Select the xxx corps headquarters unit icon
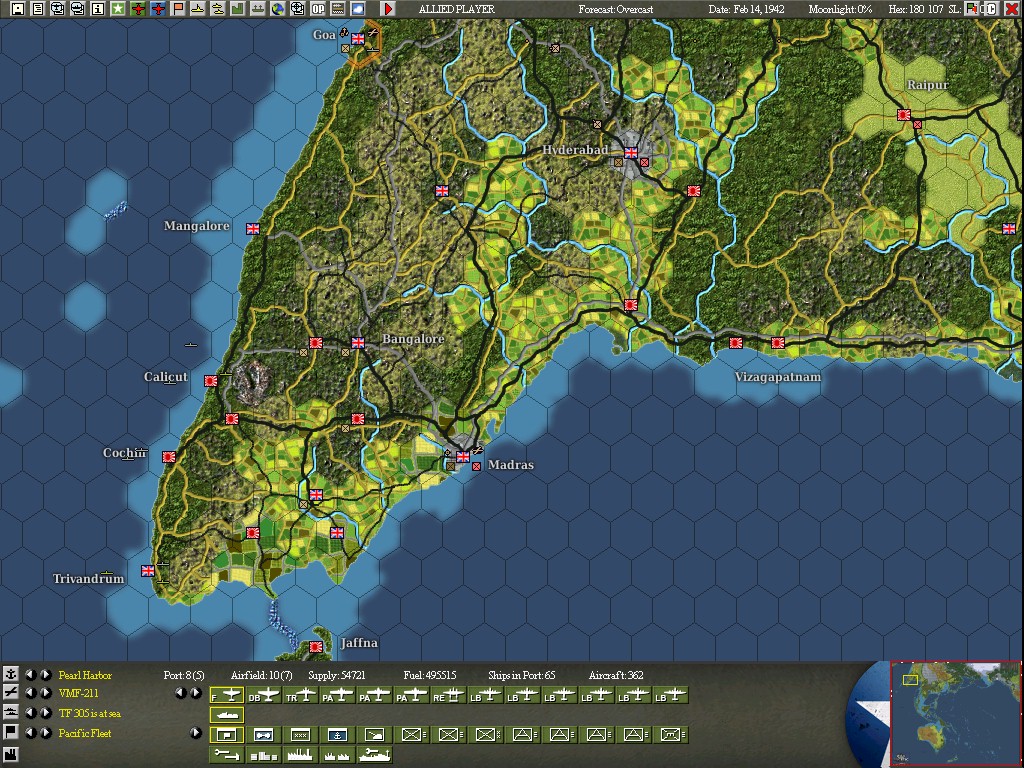Viewport: 1024px width, 768px height. click(300, 735)
